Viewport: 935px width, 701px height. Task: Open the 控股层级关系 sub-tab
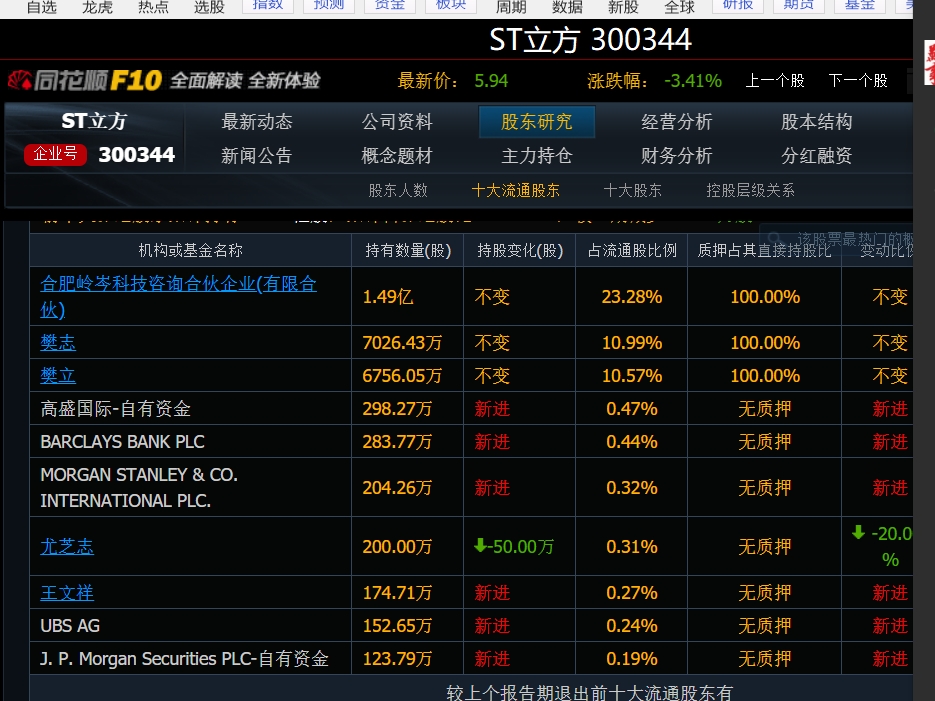[x=750, y=190]
